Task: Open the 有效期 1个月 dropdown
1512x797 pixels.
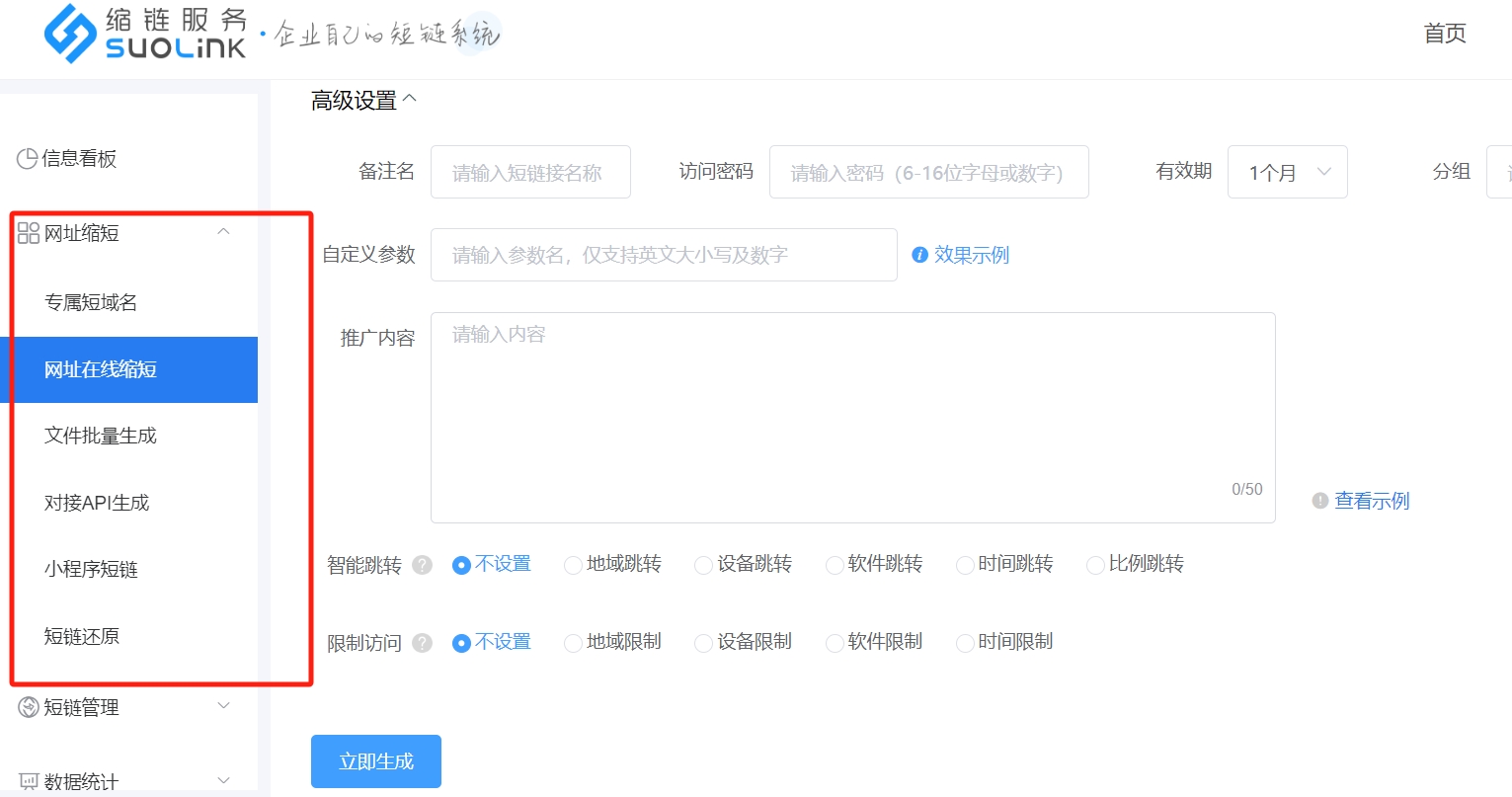Action: [1287, 172]
